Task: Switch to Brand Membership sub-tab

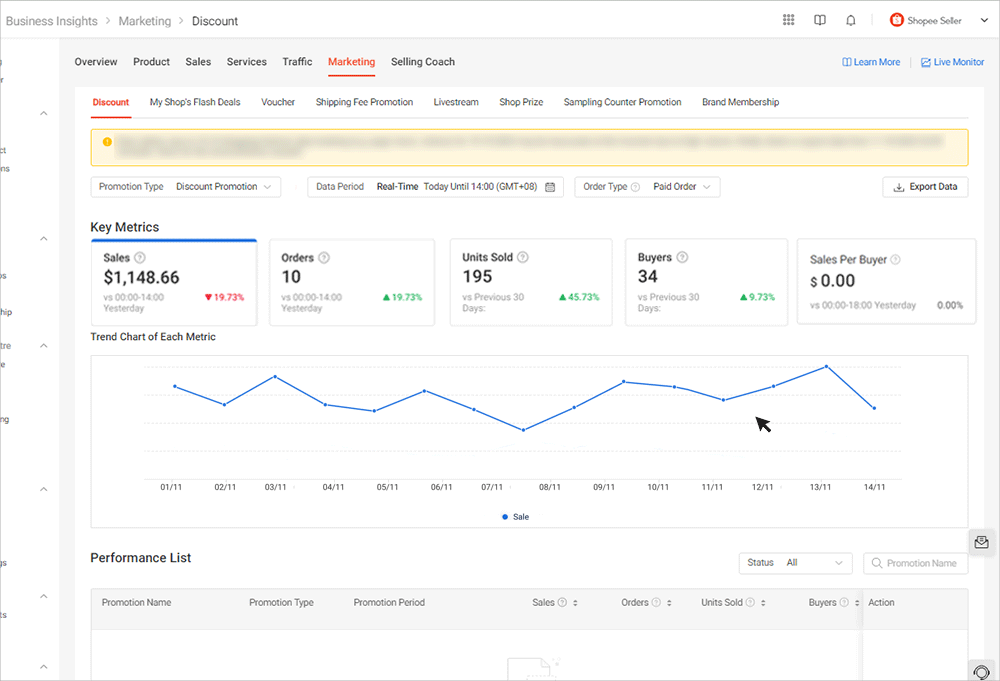Action: tap(740, 102)
